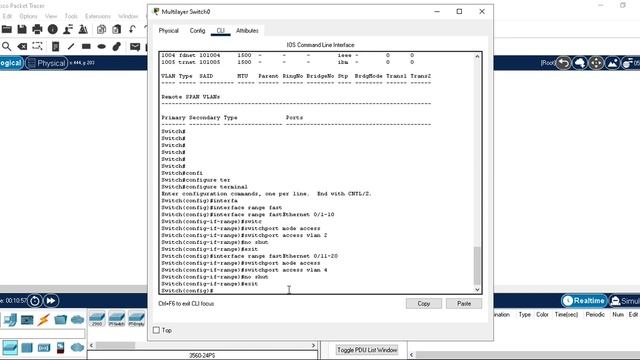Select the End Devices category icon

[x=11, y=320]
